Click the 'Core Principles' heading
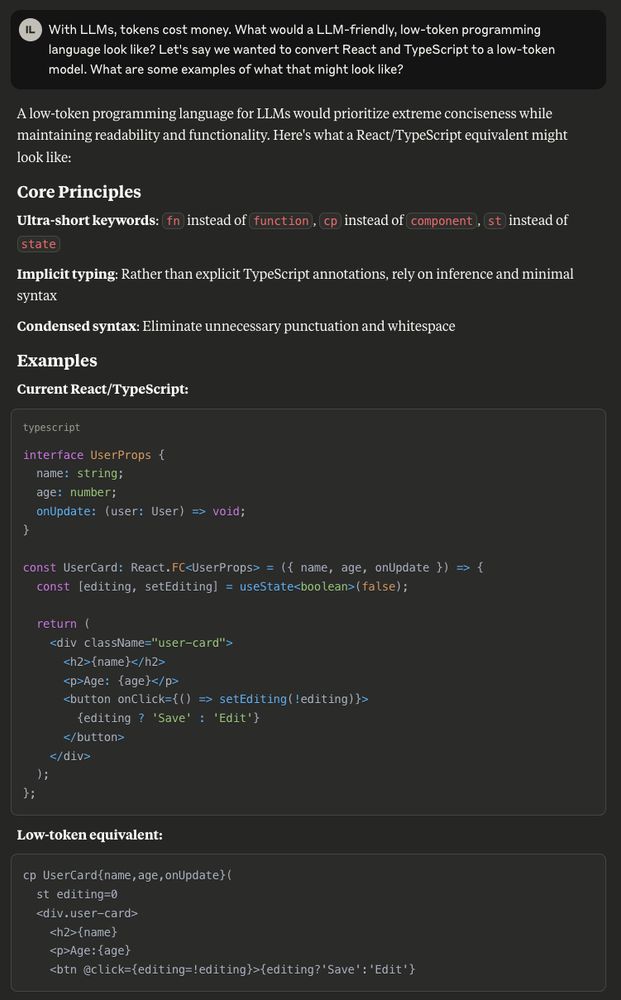The image size is (621, 1000). coord(79,192)
